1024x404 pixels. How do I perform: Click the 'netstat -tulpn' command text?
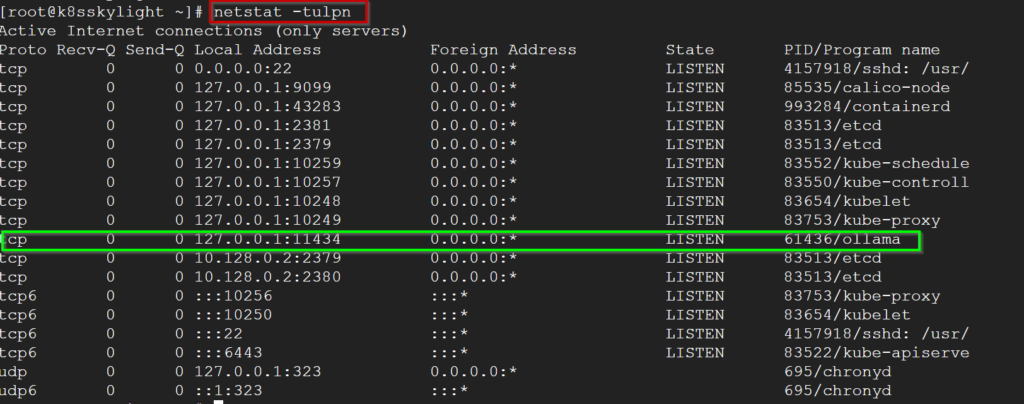click(282, 12)
